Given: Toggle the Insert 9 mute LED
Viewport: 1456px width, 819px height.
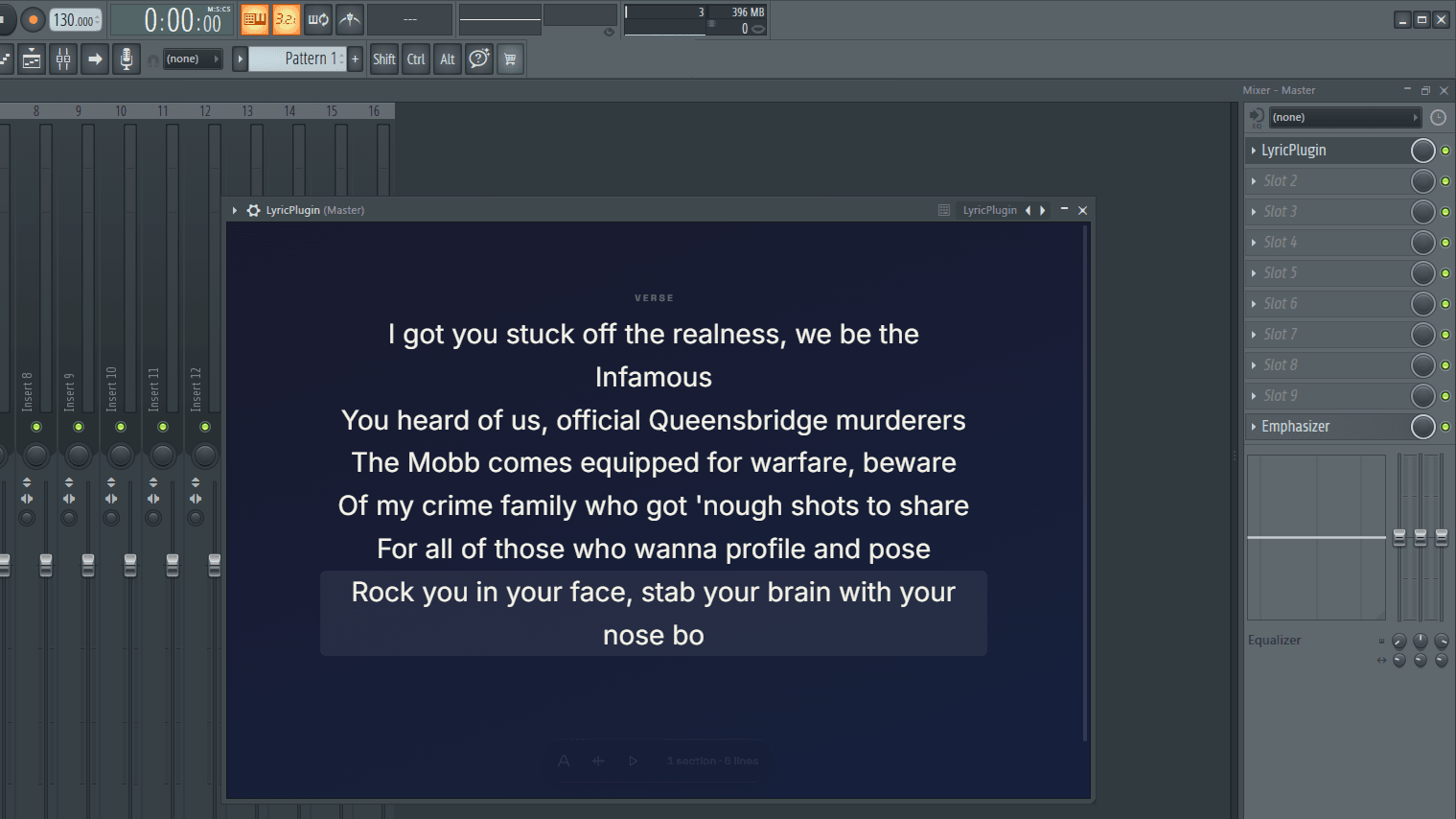Looking at the screenshot, I should [x=79, y=427].
